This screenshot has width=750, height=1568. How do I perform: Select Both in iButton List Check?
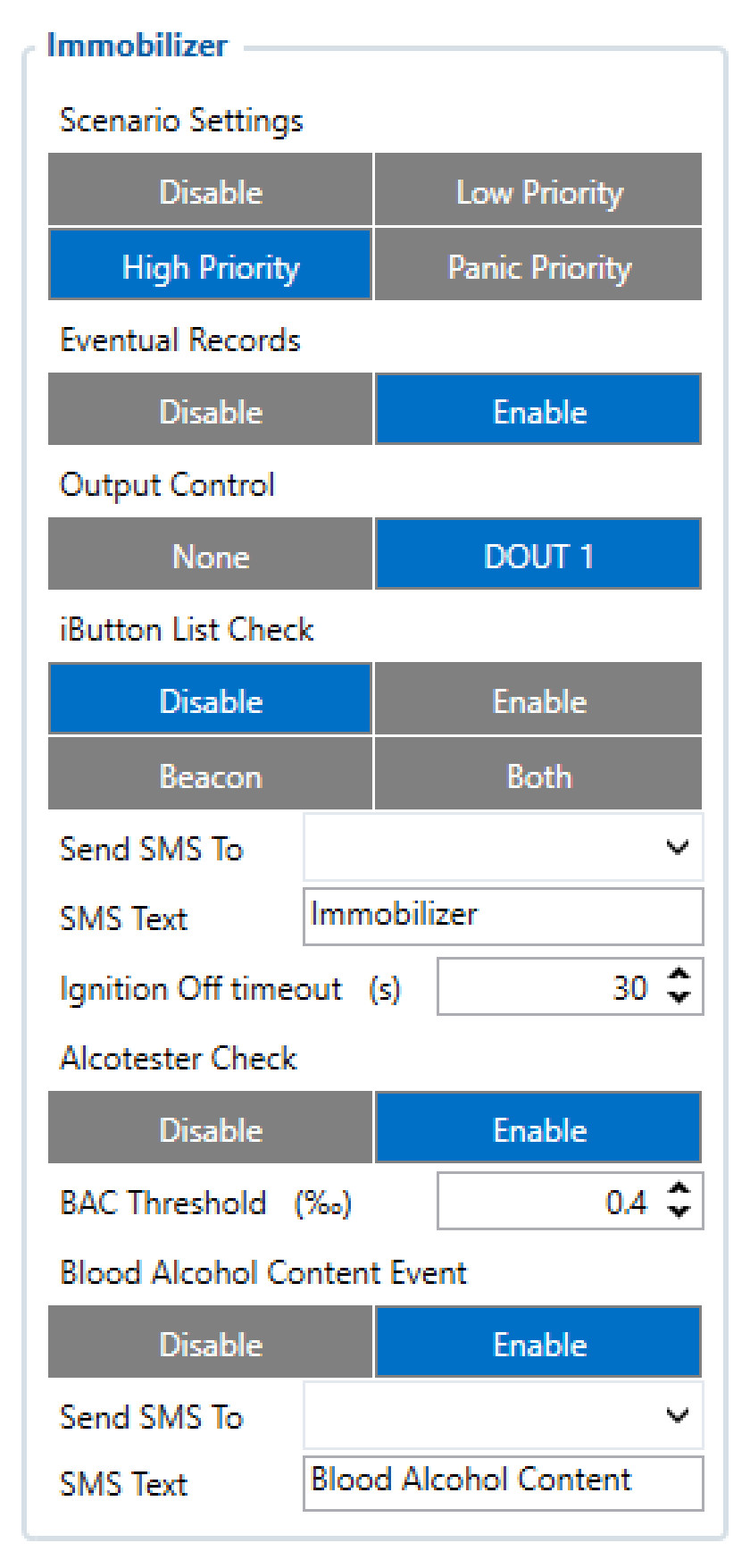538,774
